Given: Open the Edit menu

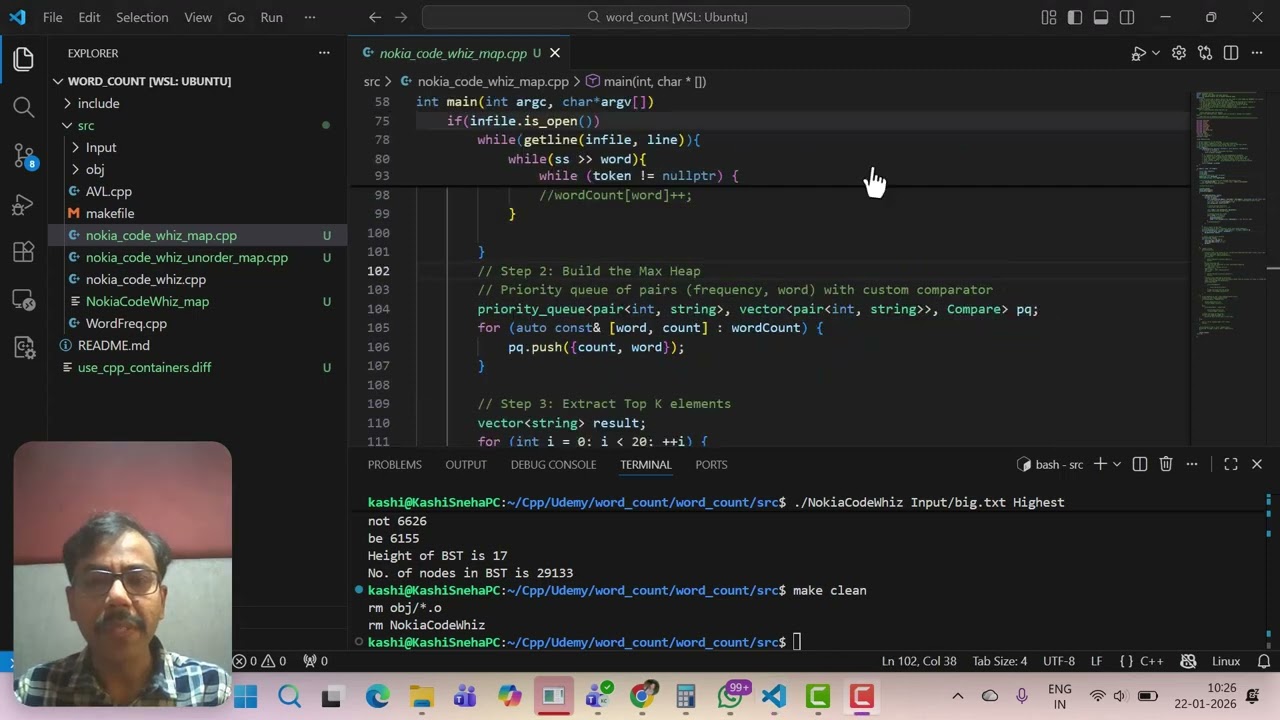Looking at the screenshot, I should click(x=89, y=17).
